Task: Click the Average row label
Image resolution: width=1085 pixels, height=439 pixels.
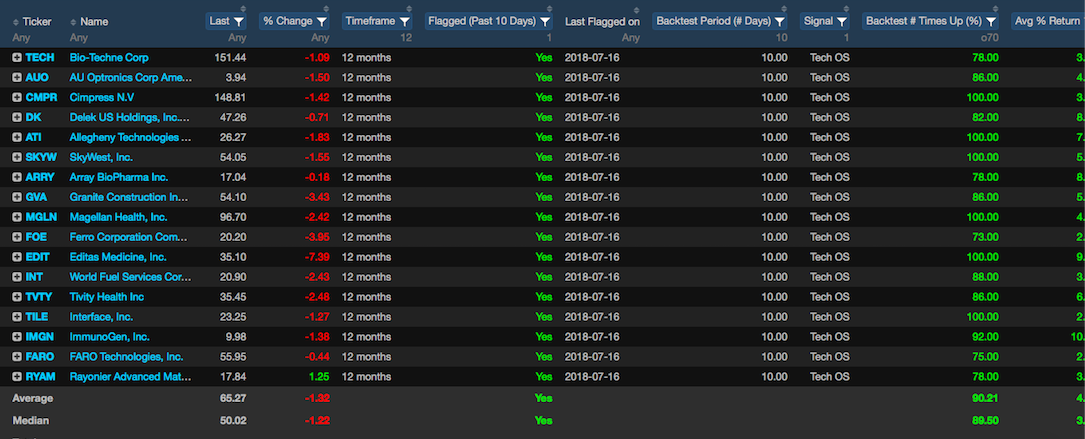Action: [33, 399]
